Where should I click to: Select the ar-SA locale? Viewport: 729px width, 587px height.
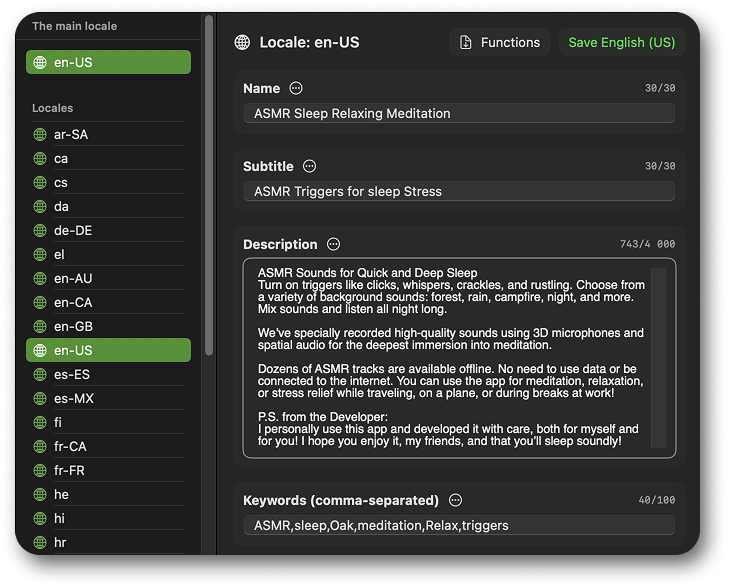pyautogui.click(x=108, y=134)
